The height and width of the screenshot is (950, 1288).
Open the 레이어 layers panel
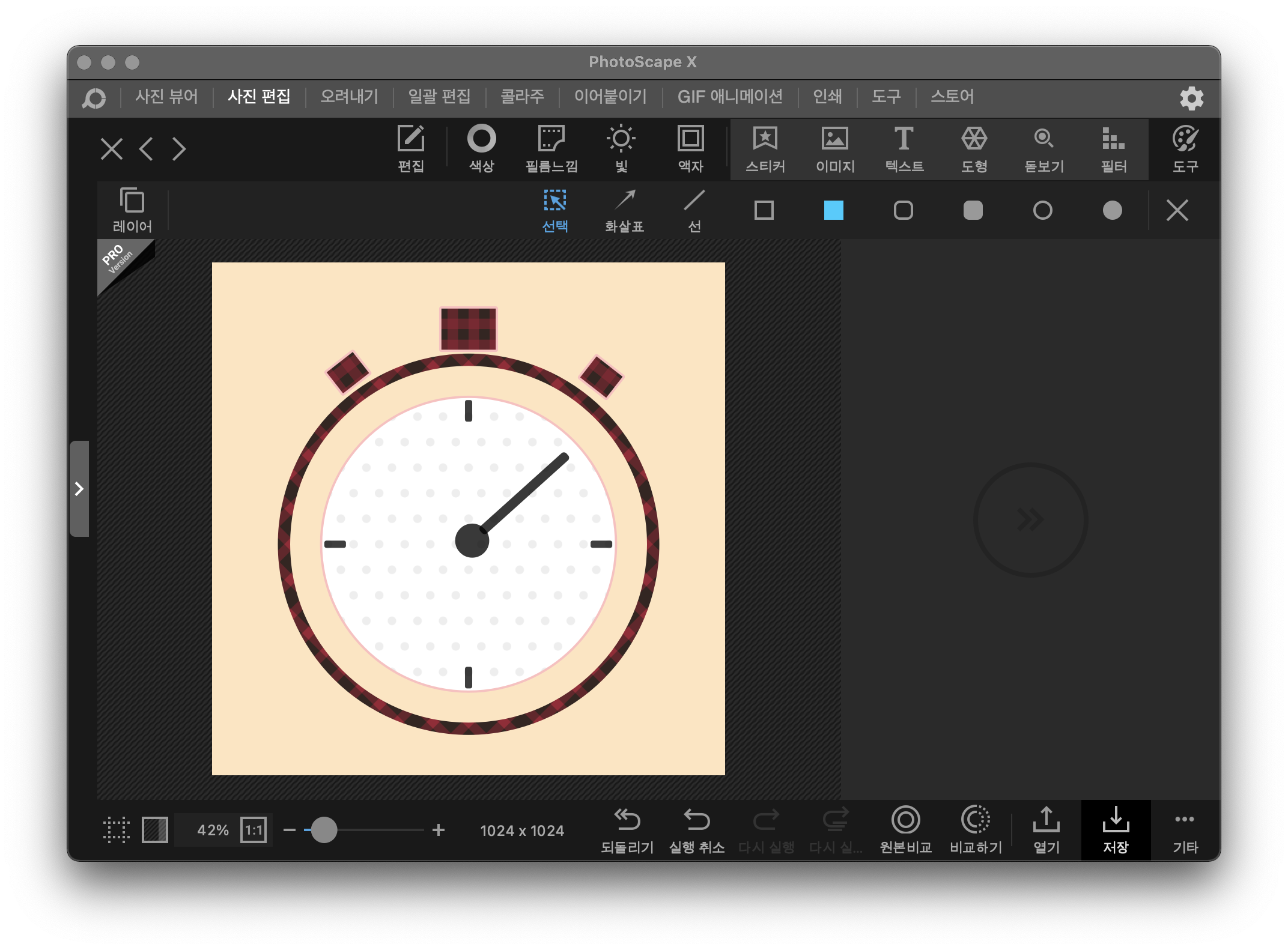pyautogui.click(x=132, y=210)
